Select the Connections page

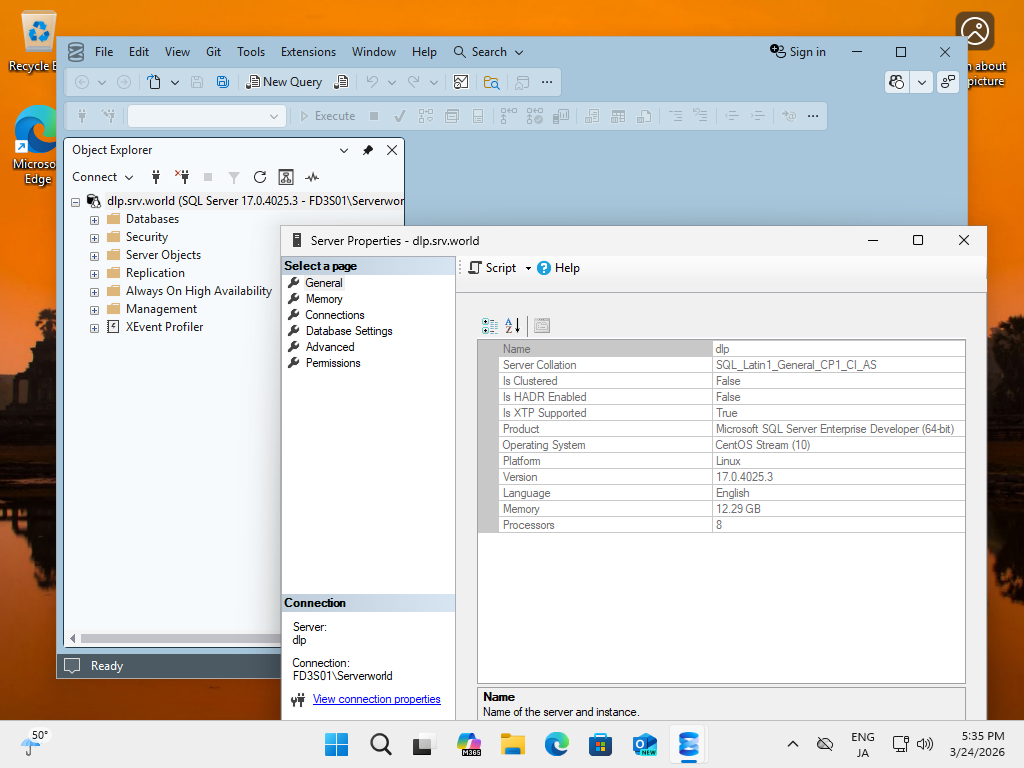335,315
